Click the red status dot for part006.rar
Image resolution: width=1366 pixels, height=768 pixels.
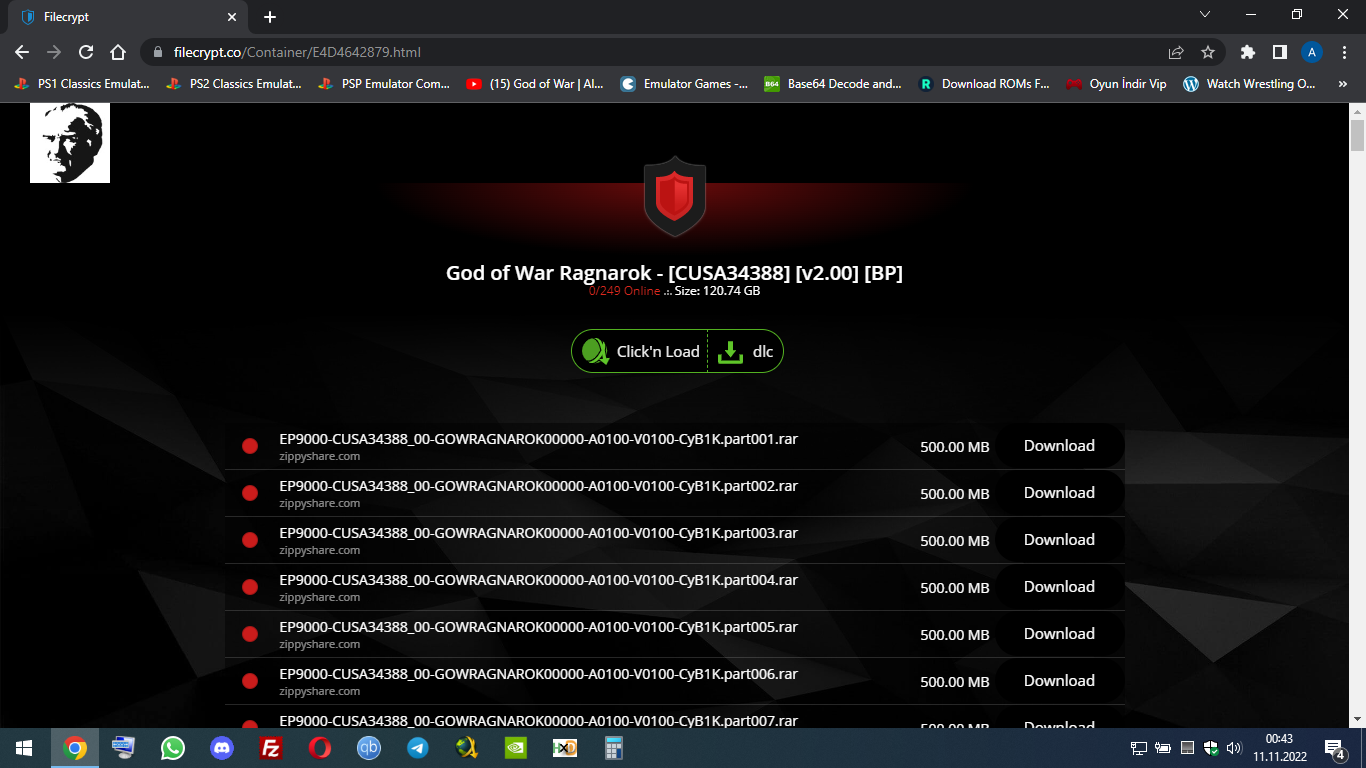250,681
